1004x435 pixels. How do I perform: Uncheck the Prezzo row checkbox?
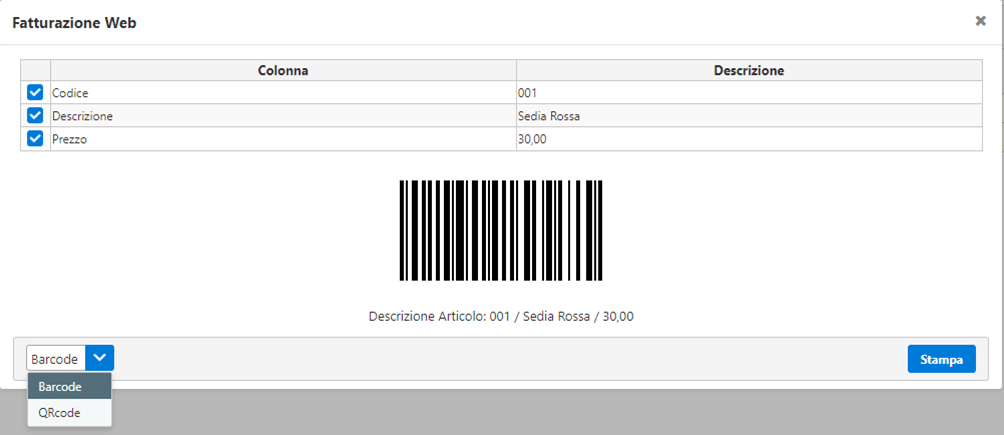(x=35, y=139)
